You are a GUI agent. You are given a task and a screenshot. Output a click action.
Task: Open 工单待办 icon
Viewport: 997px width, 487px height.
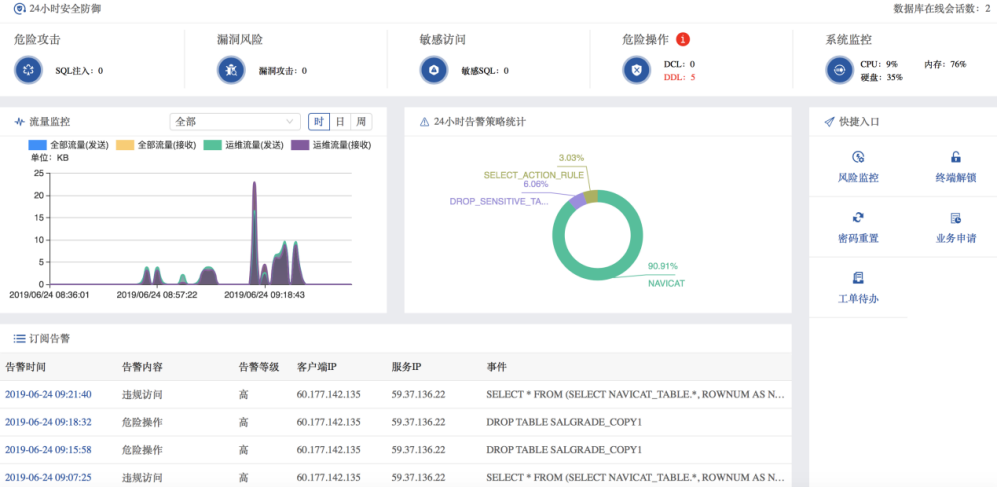(x=858, y=278)
